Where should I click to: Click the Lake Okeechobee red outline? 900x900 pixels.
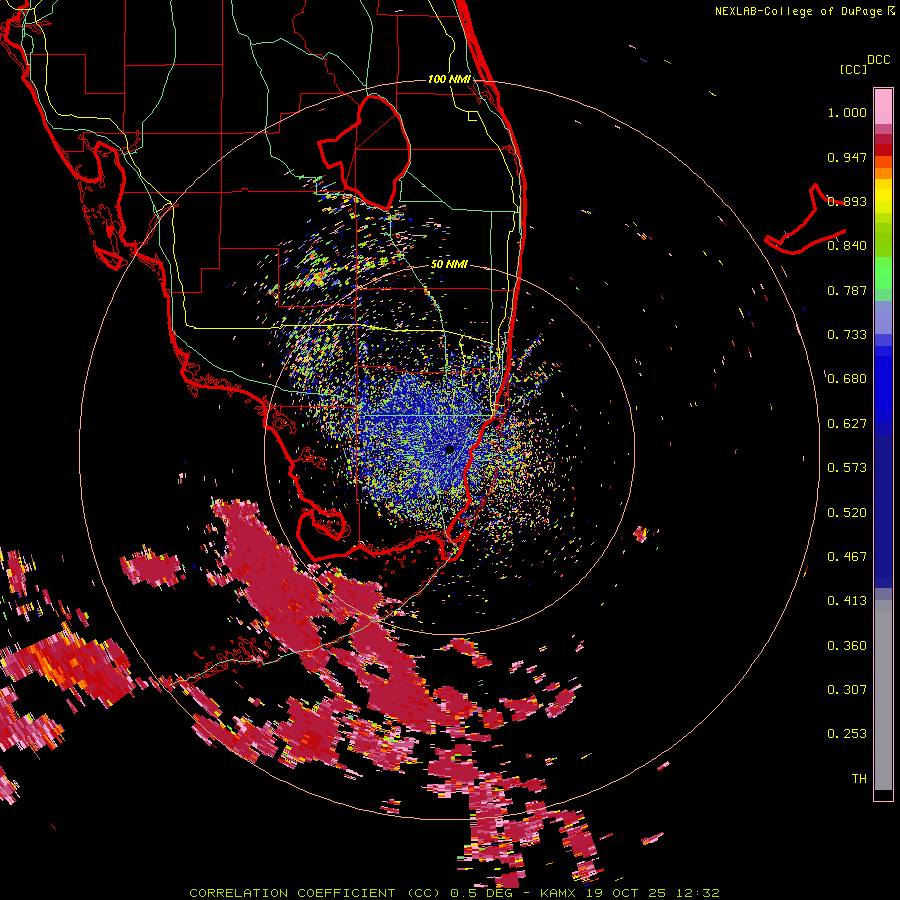pos(365,152)
